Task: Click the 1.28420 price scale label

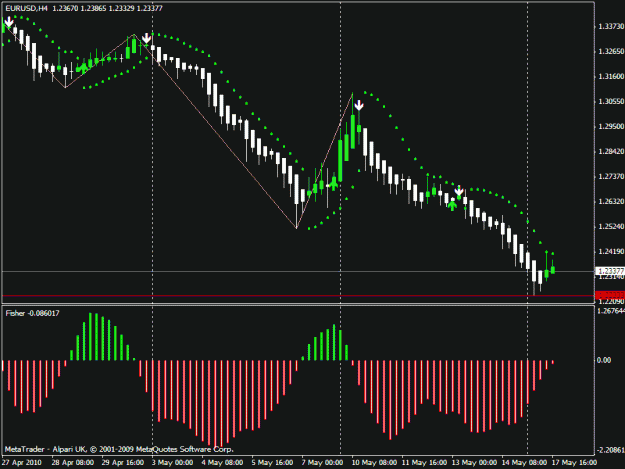Action: coord(611,151)
